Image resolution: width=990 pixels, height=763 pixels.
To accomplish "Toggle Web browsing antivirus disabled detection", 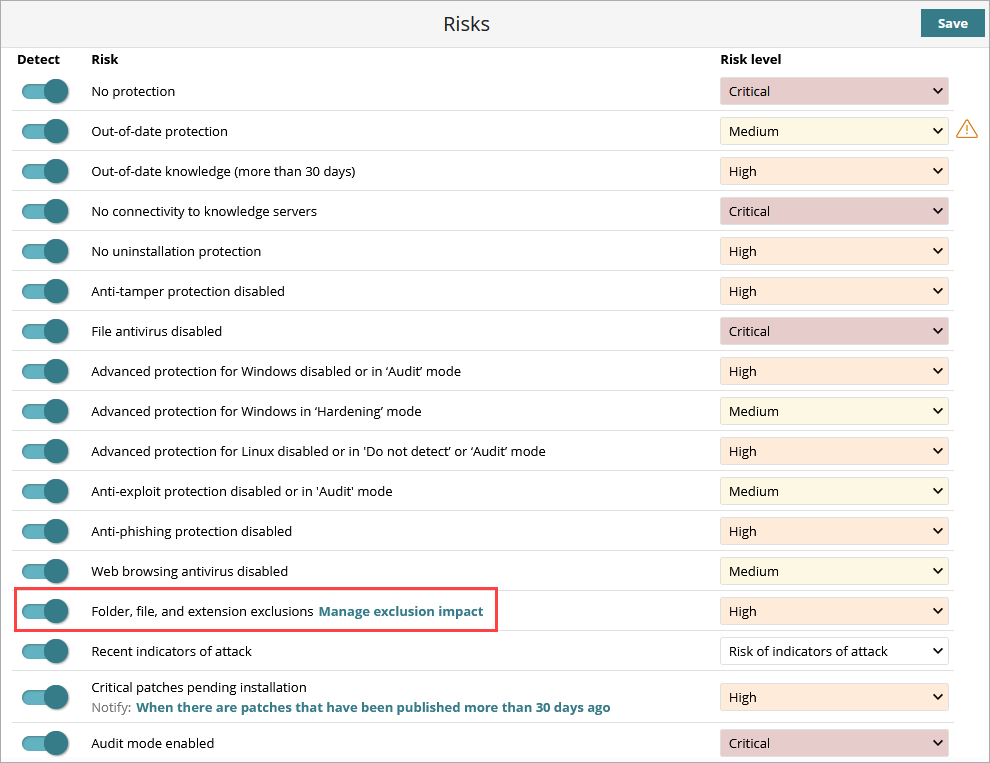I will click(x=45, y=571).
